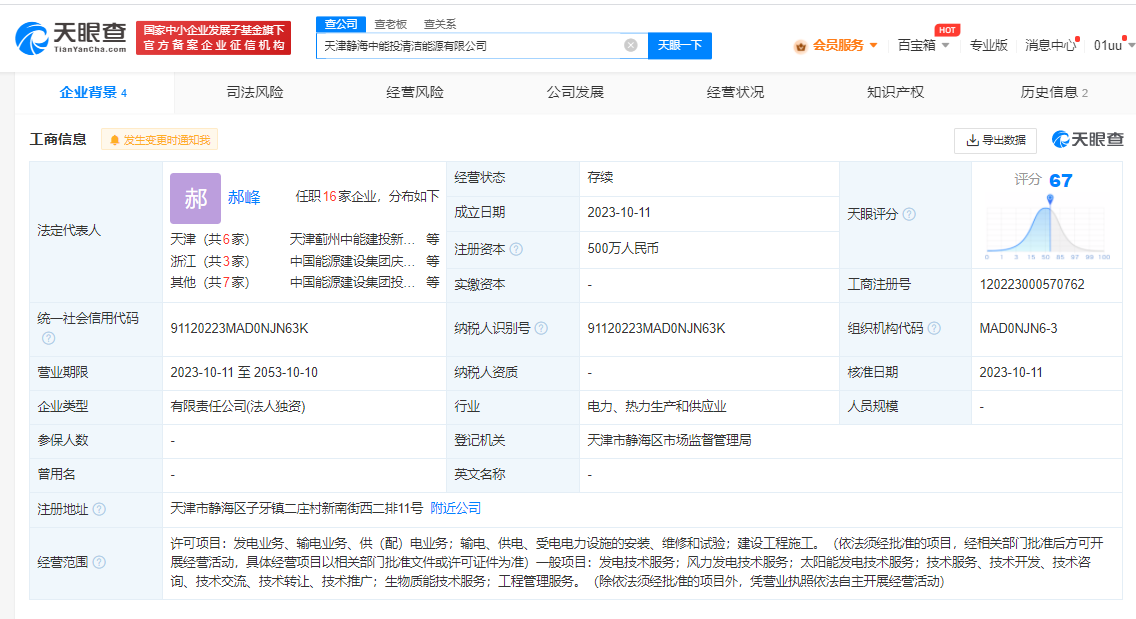Screen dimensions: 1136x619
Task: Open 中国能源建设集团庆… company link
Action: coord(353,261)
